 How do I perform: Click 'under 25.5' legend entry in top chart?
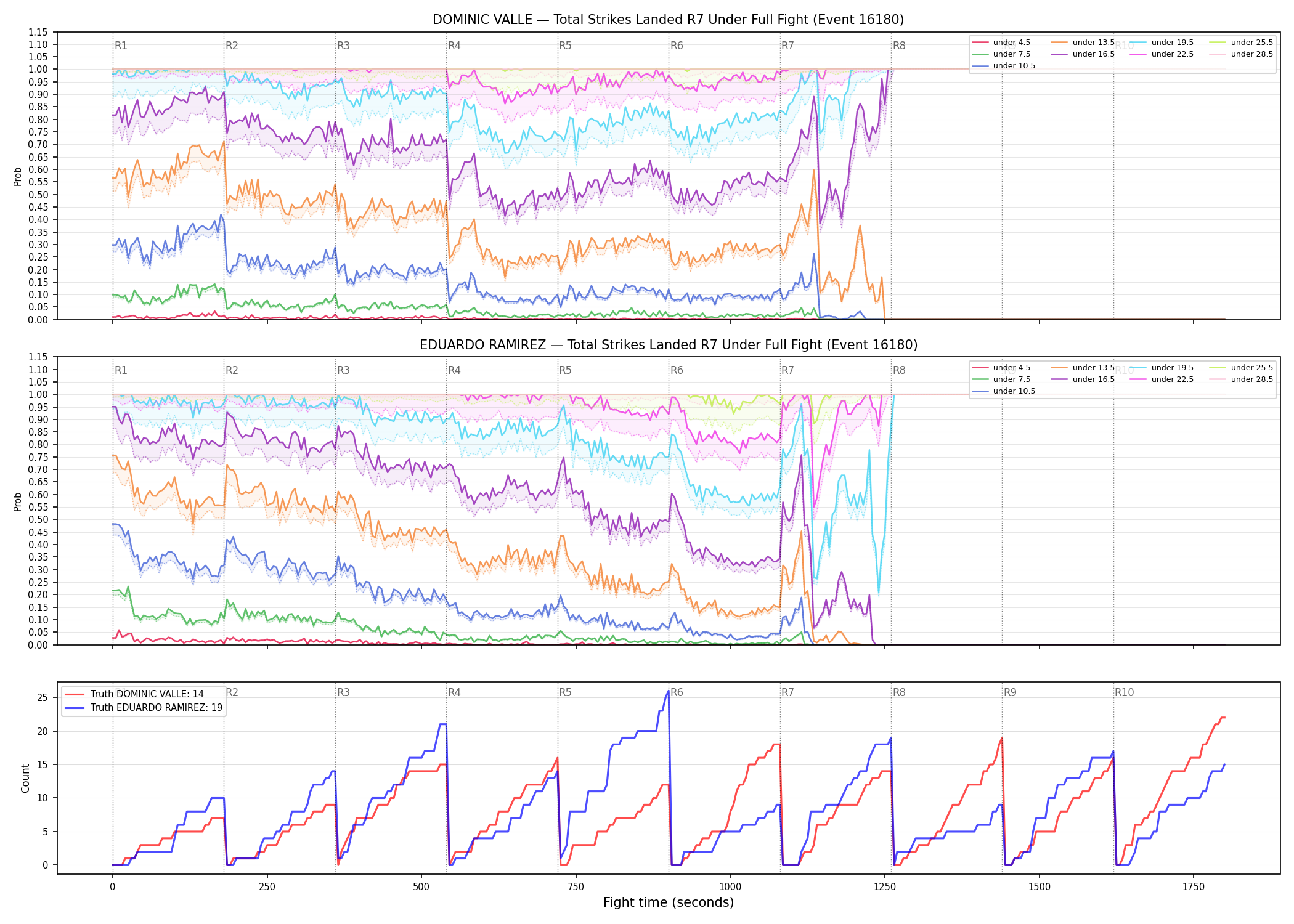pos(1241,43)
